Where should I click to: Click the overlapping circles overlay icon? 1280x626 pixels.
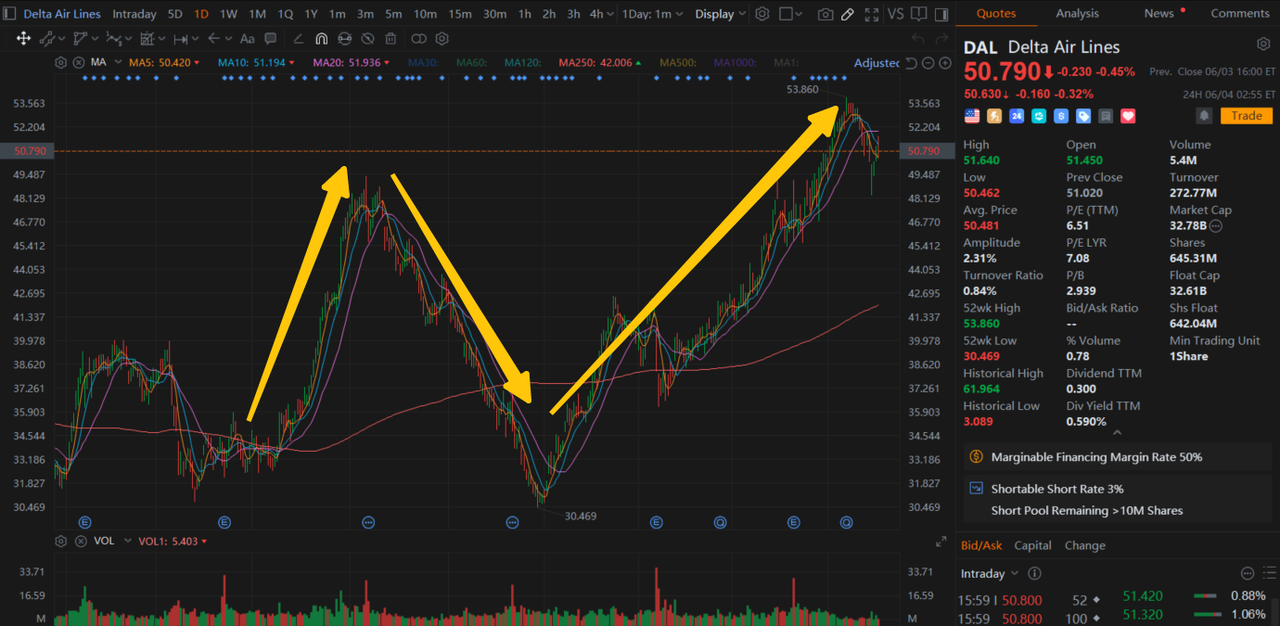418,39
